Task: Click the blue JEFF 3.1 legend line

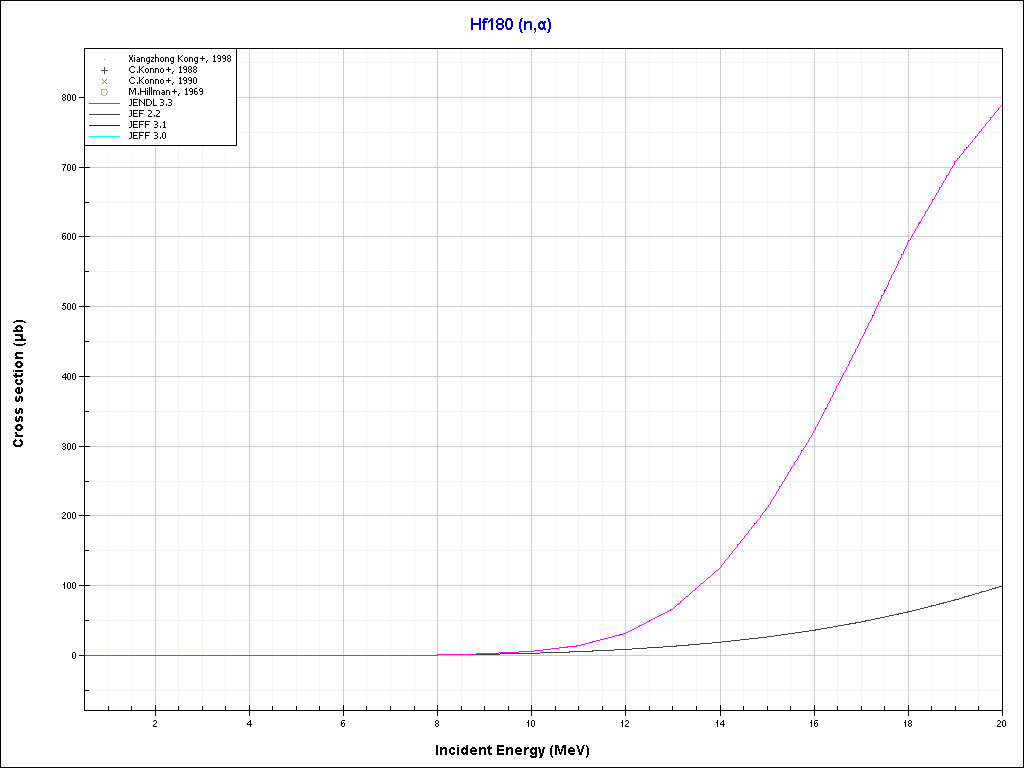Action: pos(104,125)
